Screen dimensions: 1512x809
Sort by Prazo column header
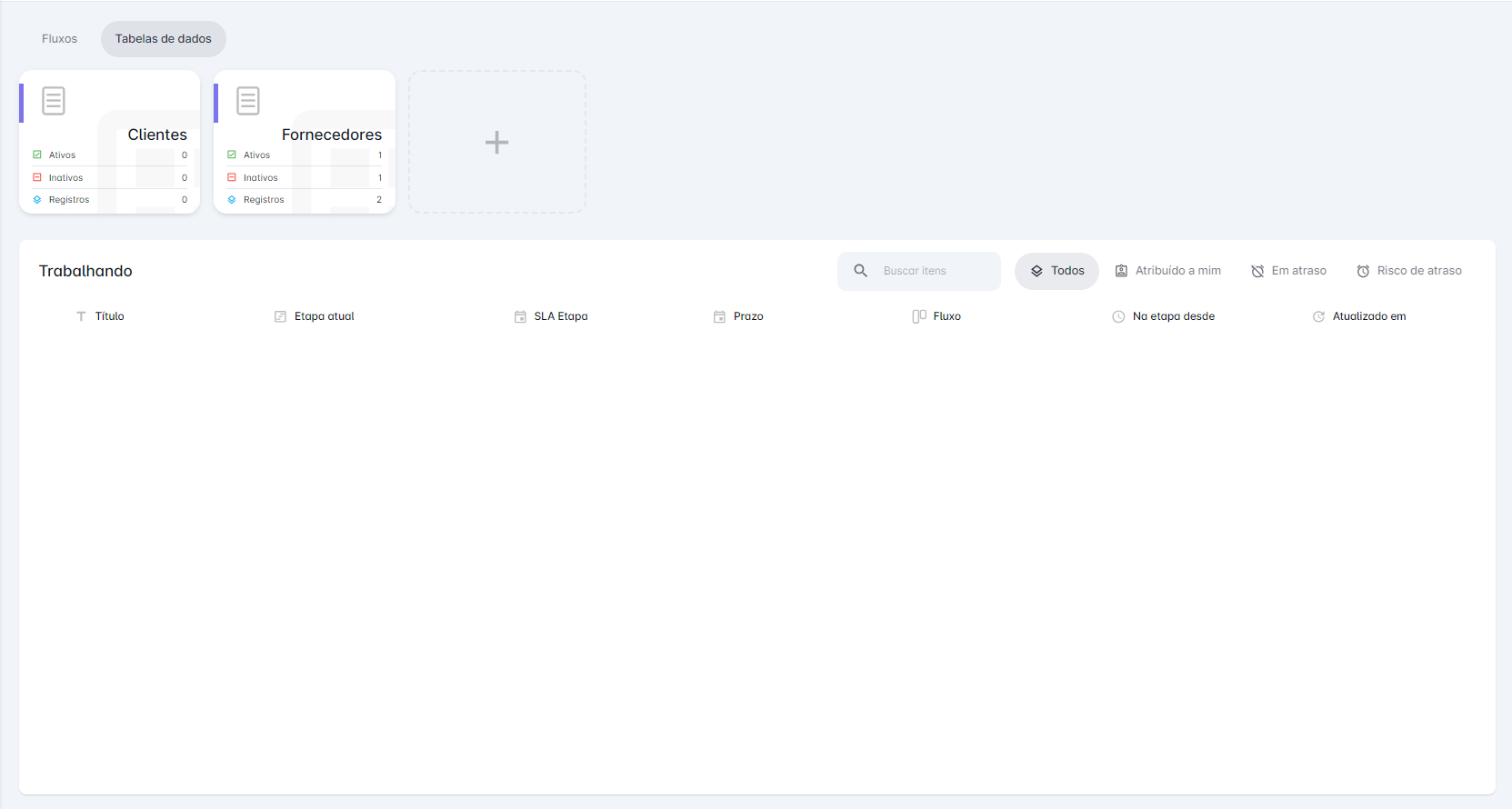(x=748, y=316)
